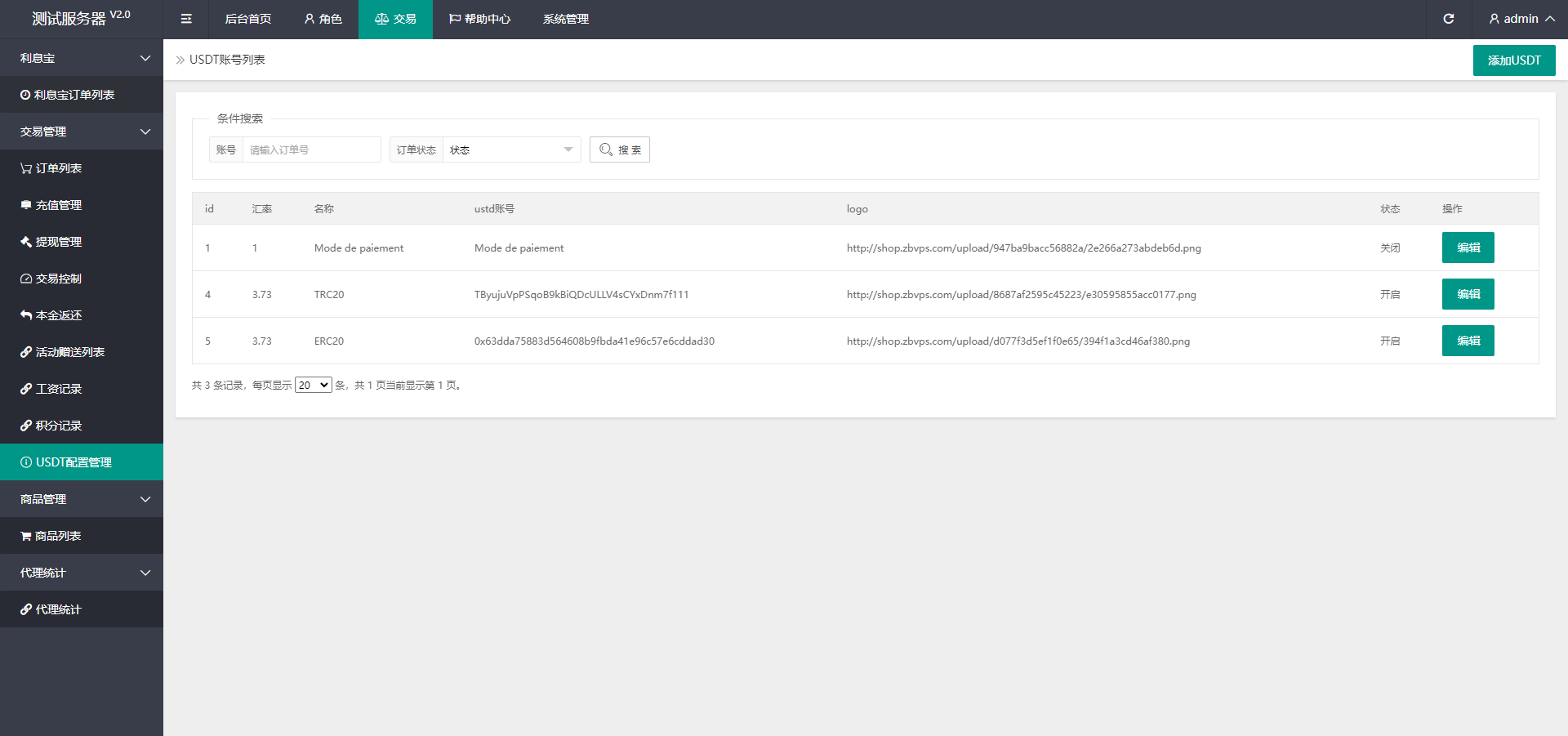This screenshot has height=736, width=1568.
Task: Select the 交易 top tab
Action: 395,19
